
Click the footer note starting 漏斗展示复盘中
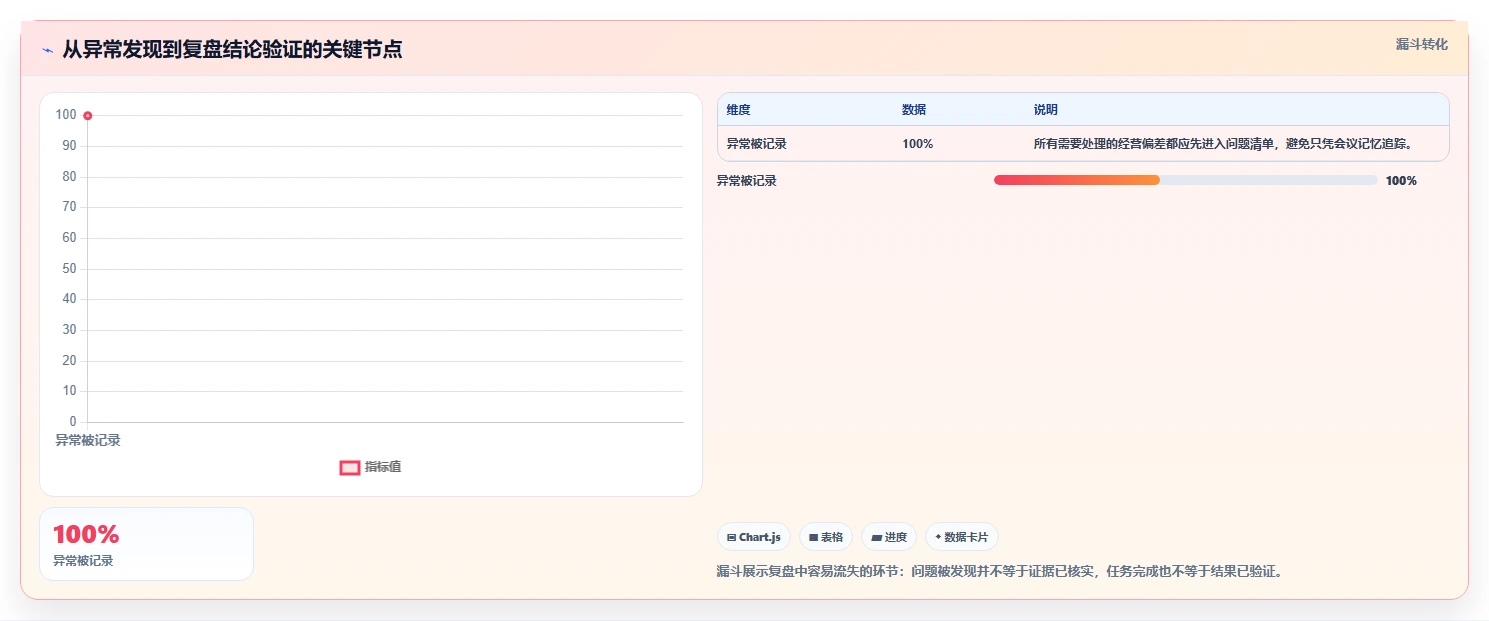pyautogui.click(x=999, y=572)
